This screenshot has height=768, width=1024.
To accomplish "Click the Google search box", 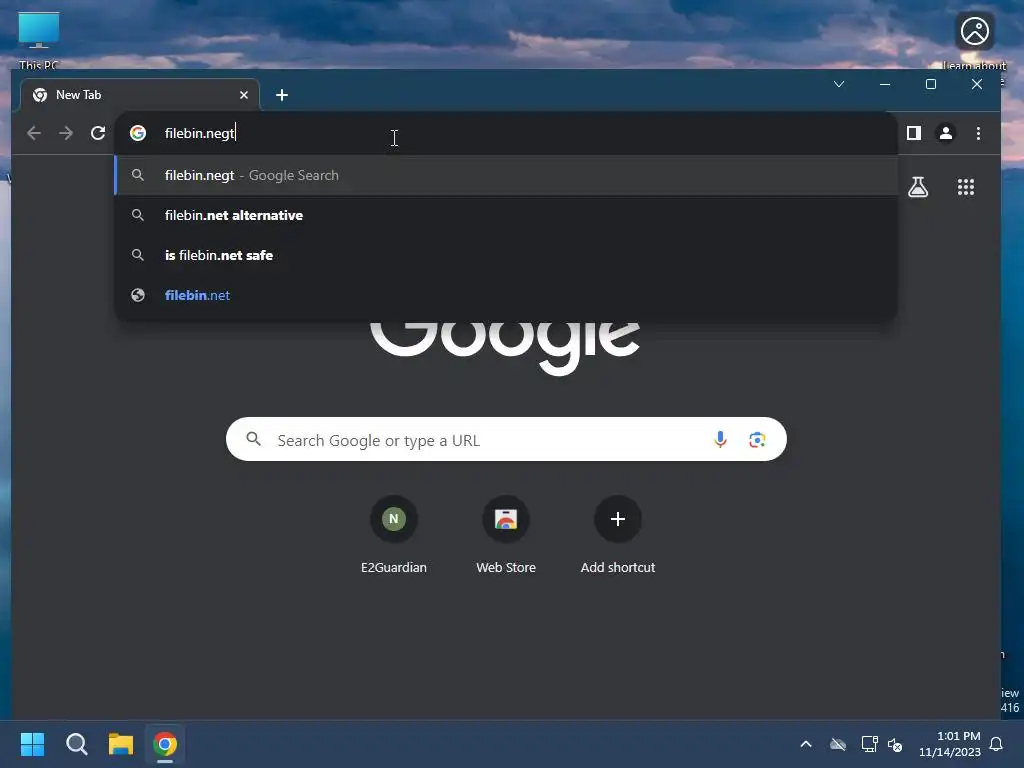I will (x=506, y=440).
